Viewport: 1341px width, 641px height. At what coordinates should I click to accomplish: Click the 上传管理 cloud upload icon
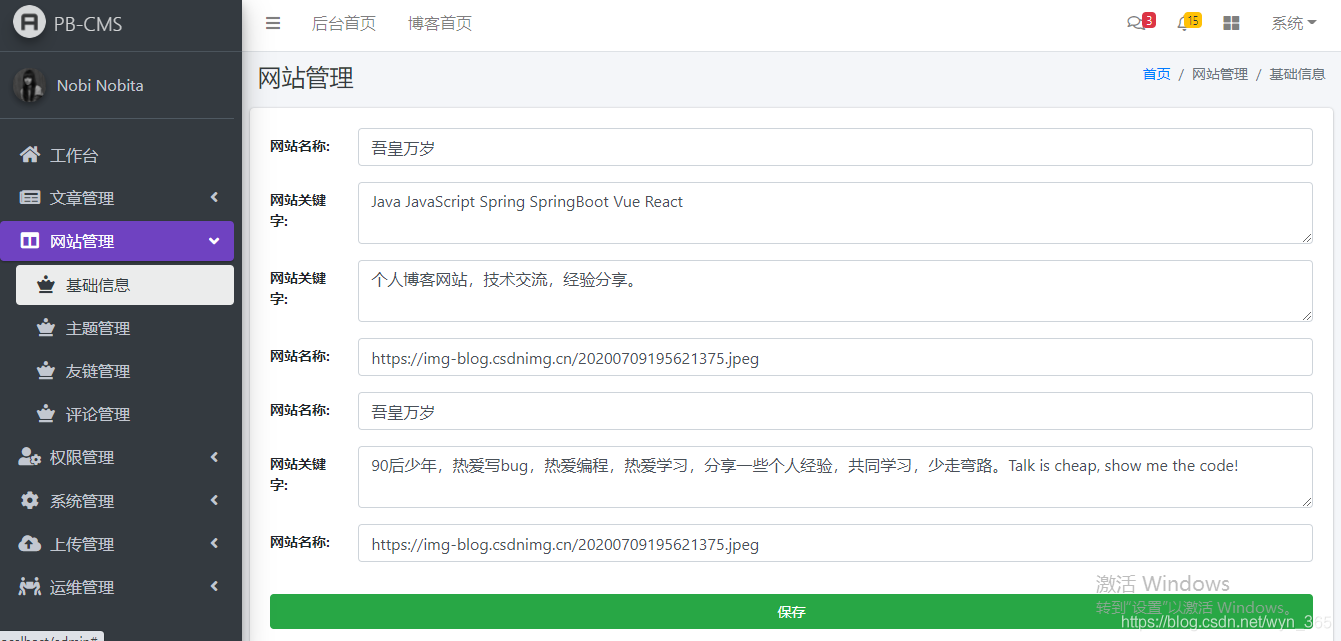[29, 543]
